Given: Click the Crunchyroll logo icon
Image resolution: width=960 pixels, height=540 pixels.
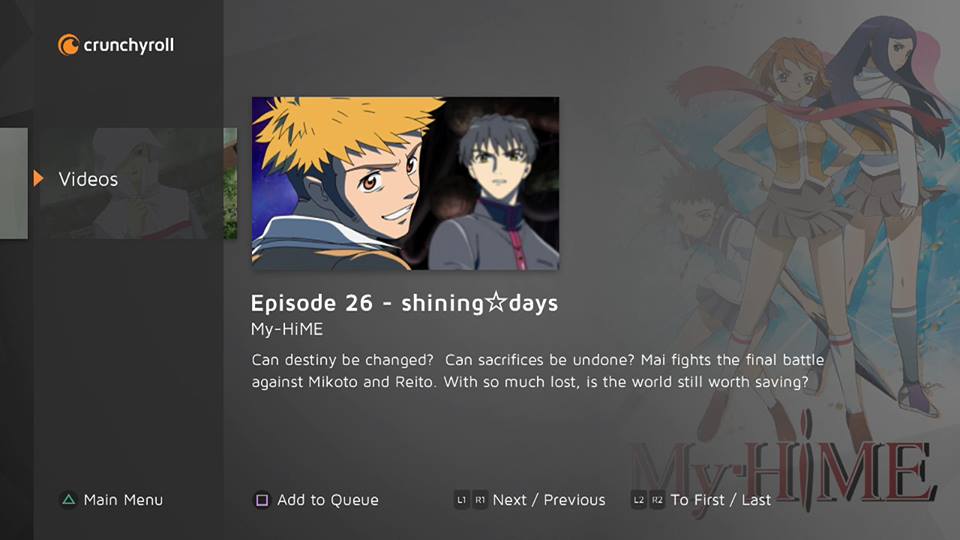Looking at the screenshot, I should point(69,45).
